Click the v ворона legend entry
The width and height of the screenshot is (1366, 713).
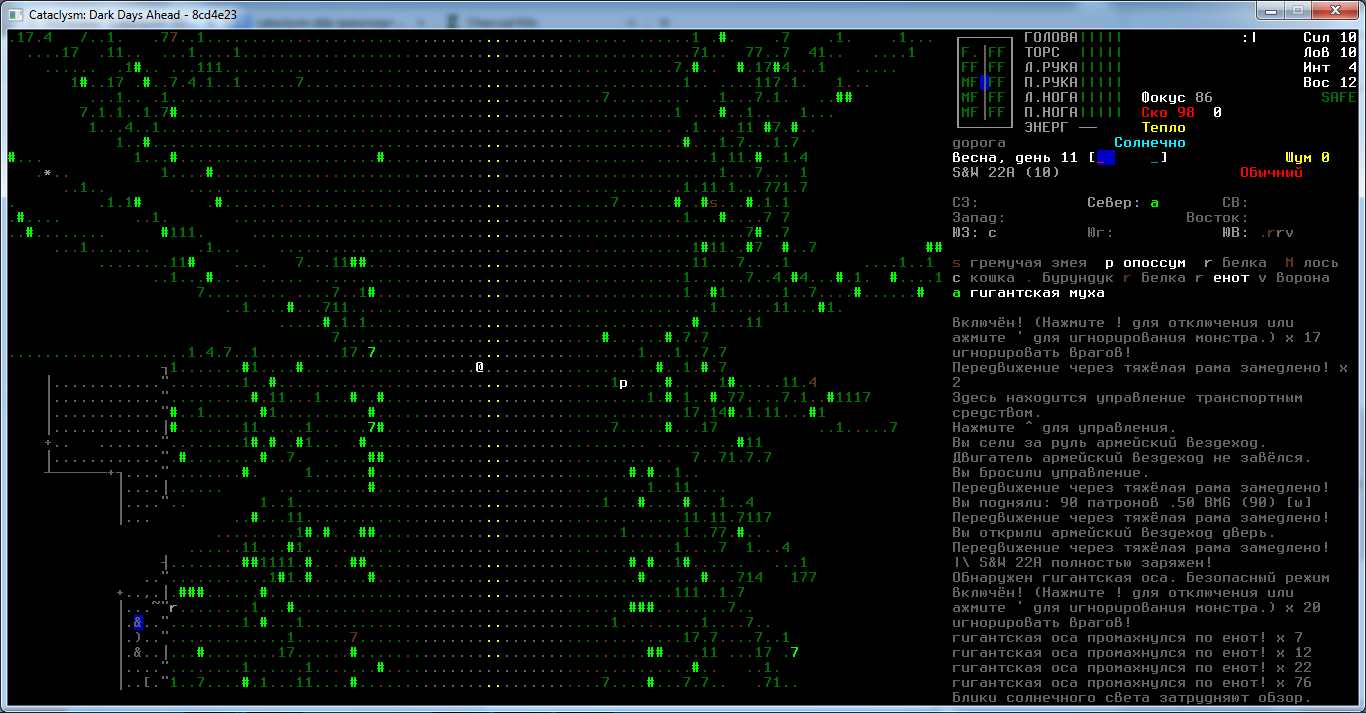click(x=1294, y=277)
